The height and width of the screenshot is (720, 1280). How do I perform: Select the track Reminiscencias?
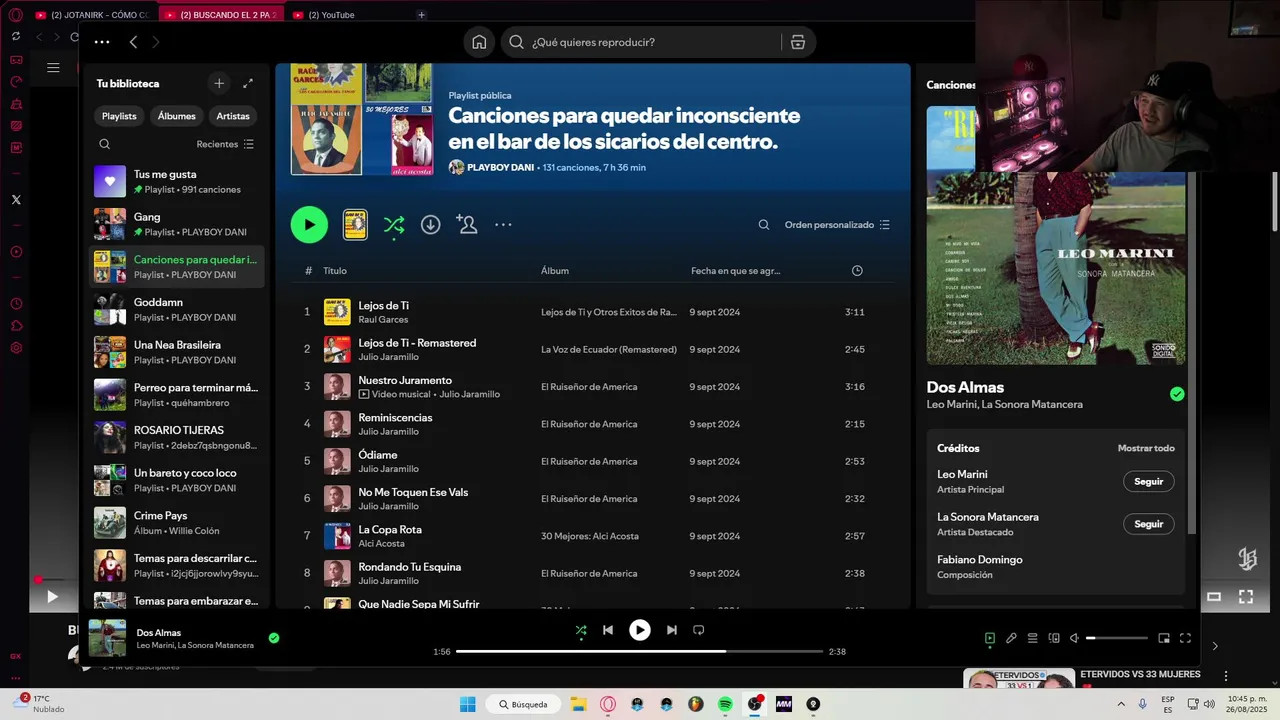pyautogui.click(x=593, y=424)
